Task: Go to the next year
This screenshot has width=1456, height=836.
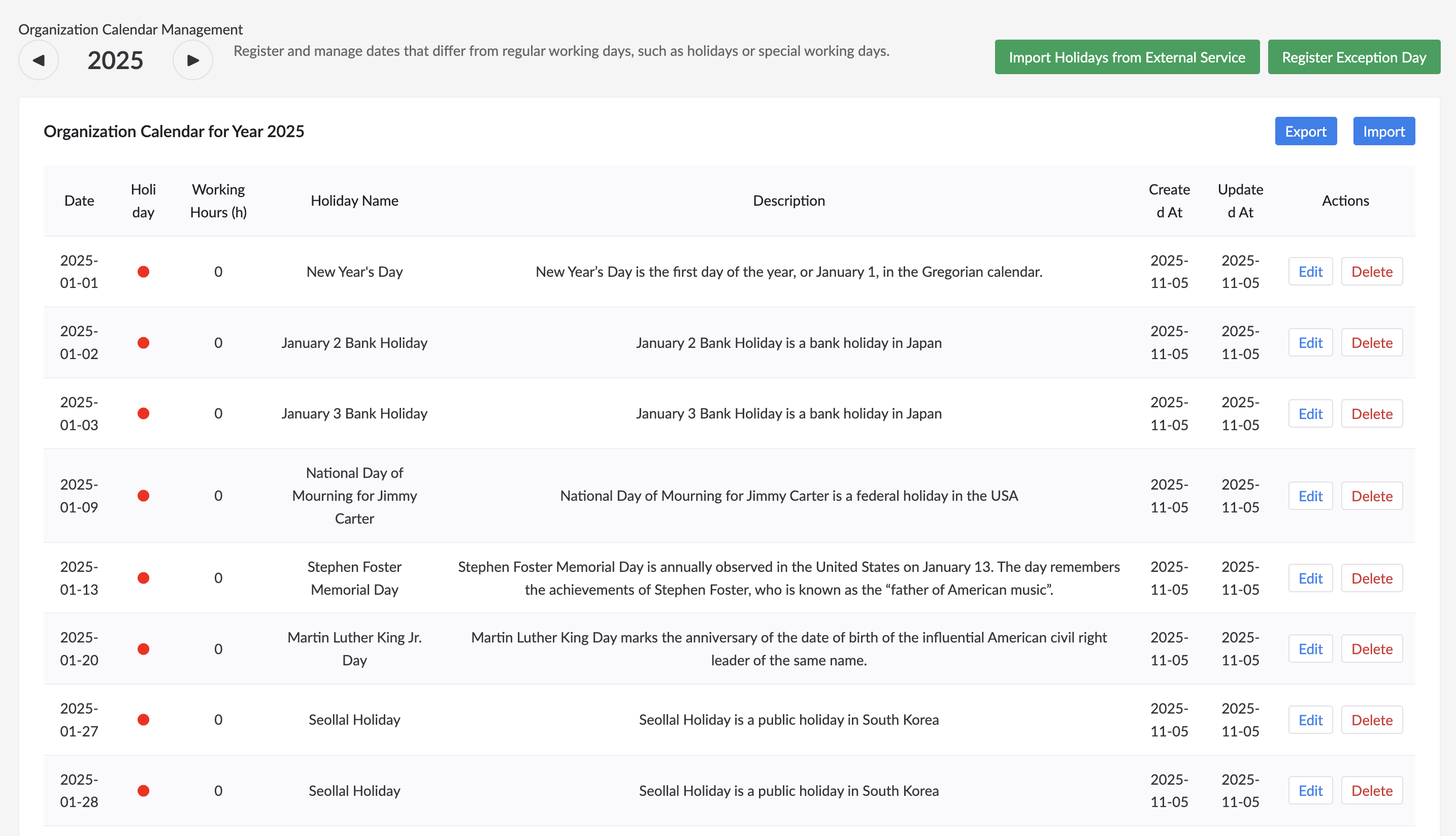Action: (x=192, y=59)
